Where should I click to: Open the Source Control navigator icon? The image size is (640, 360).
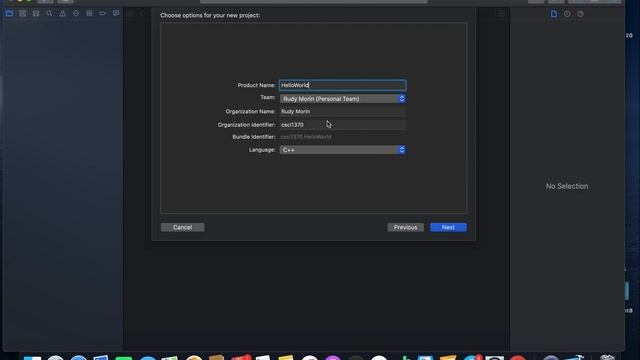click(x=22, y=13)
